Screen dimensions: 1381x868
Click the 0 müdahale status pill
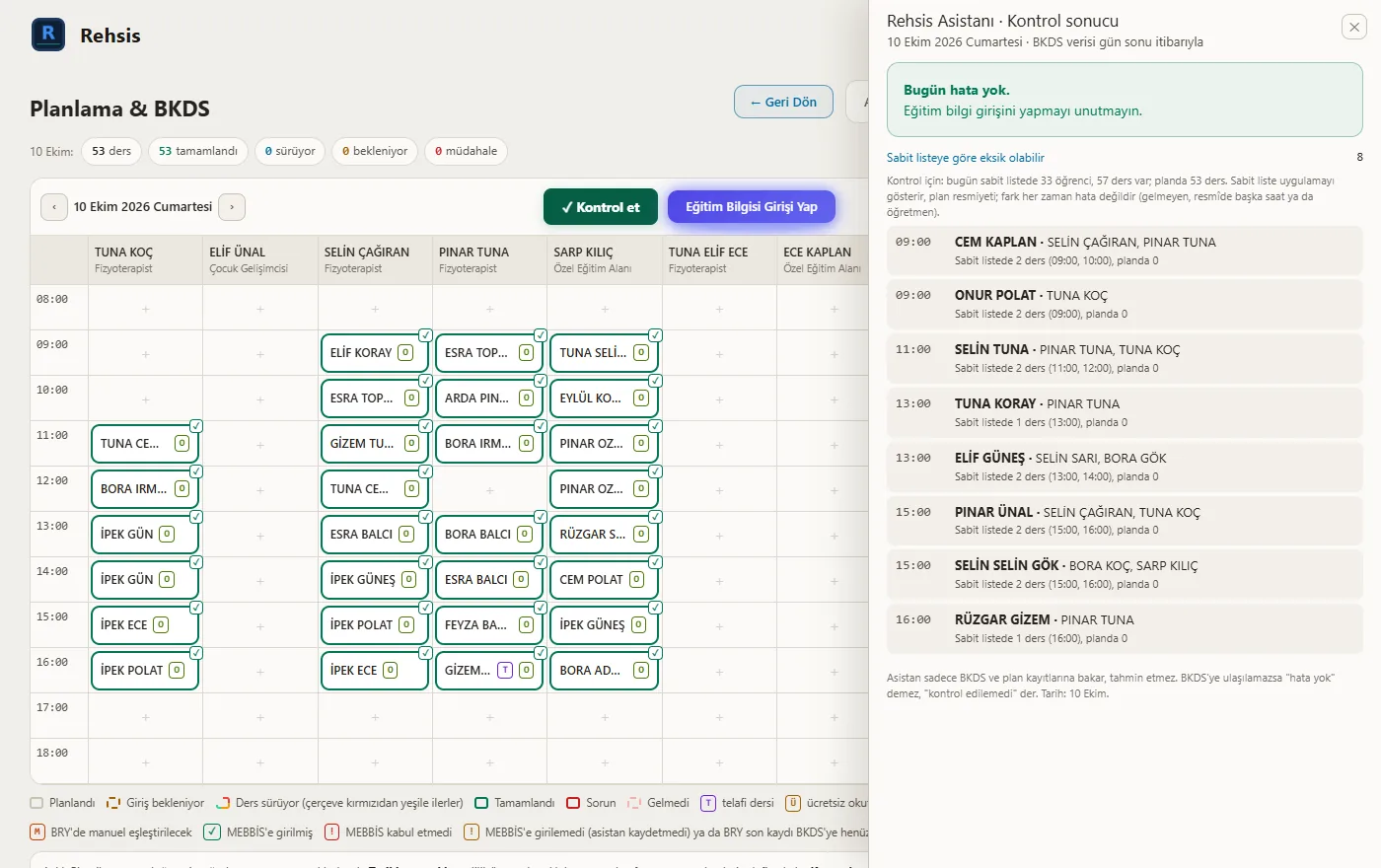click(x=467, y=151)
